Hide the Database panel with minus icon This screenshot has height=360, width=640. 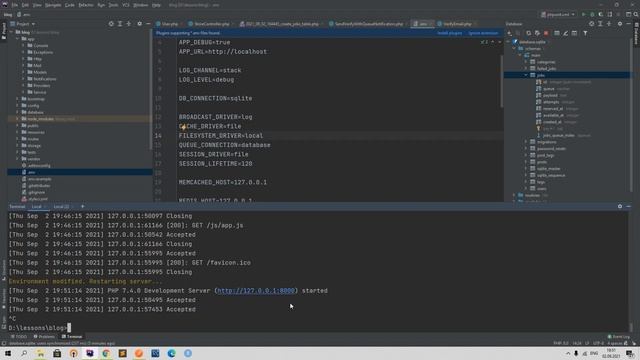[628, 24]
